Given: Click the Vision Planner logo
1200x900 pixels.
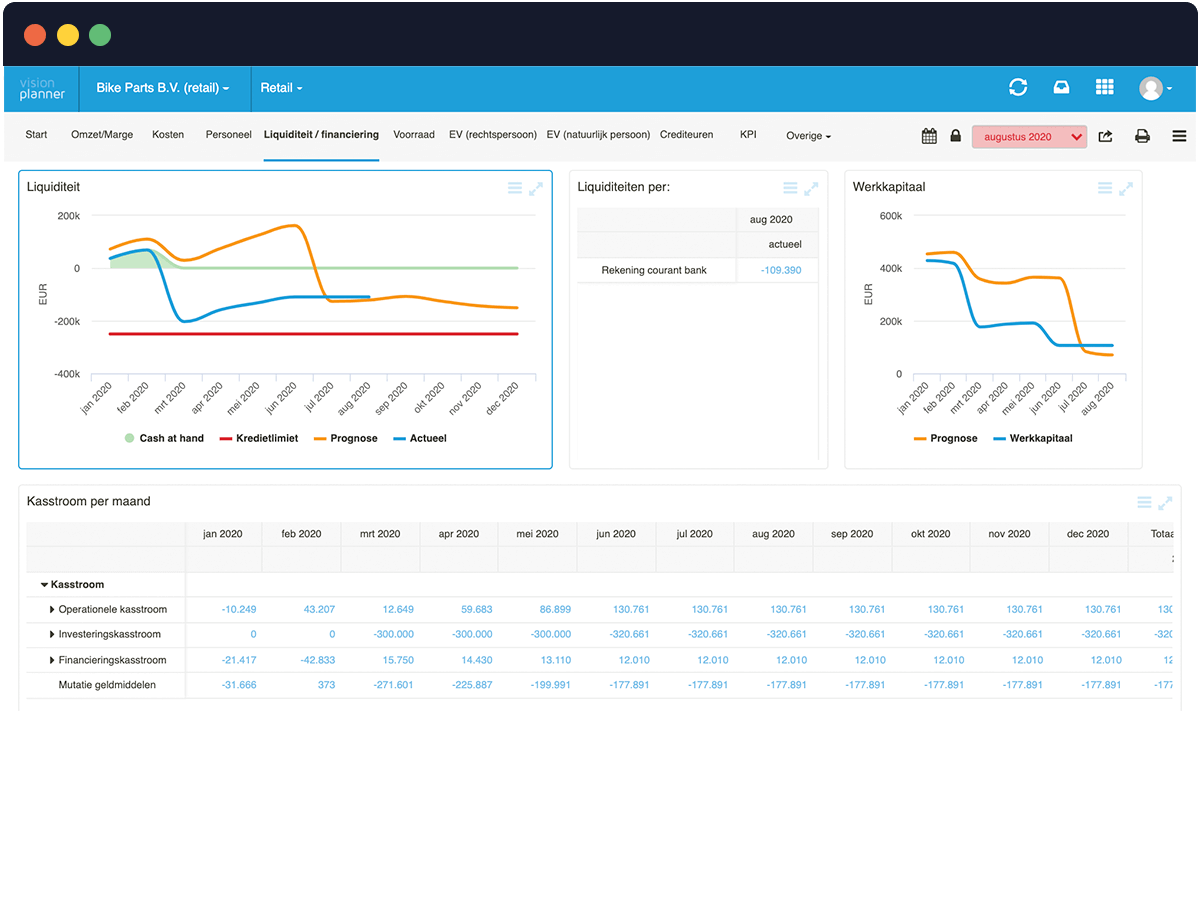Looking at the screenshot, I should click(42, 88).
